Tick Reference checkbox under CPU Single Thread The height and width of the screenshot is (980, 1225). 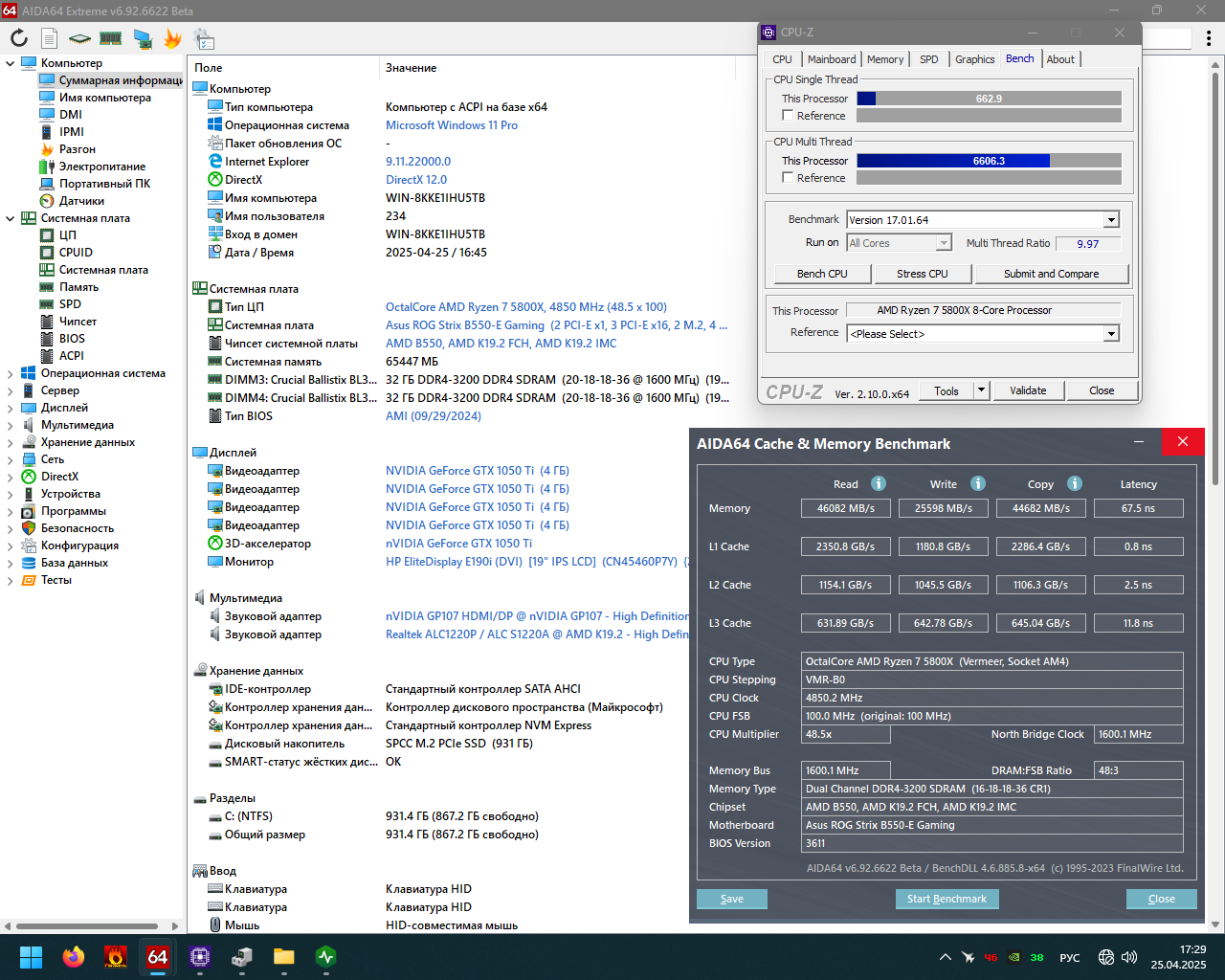point(788,116)
